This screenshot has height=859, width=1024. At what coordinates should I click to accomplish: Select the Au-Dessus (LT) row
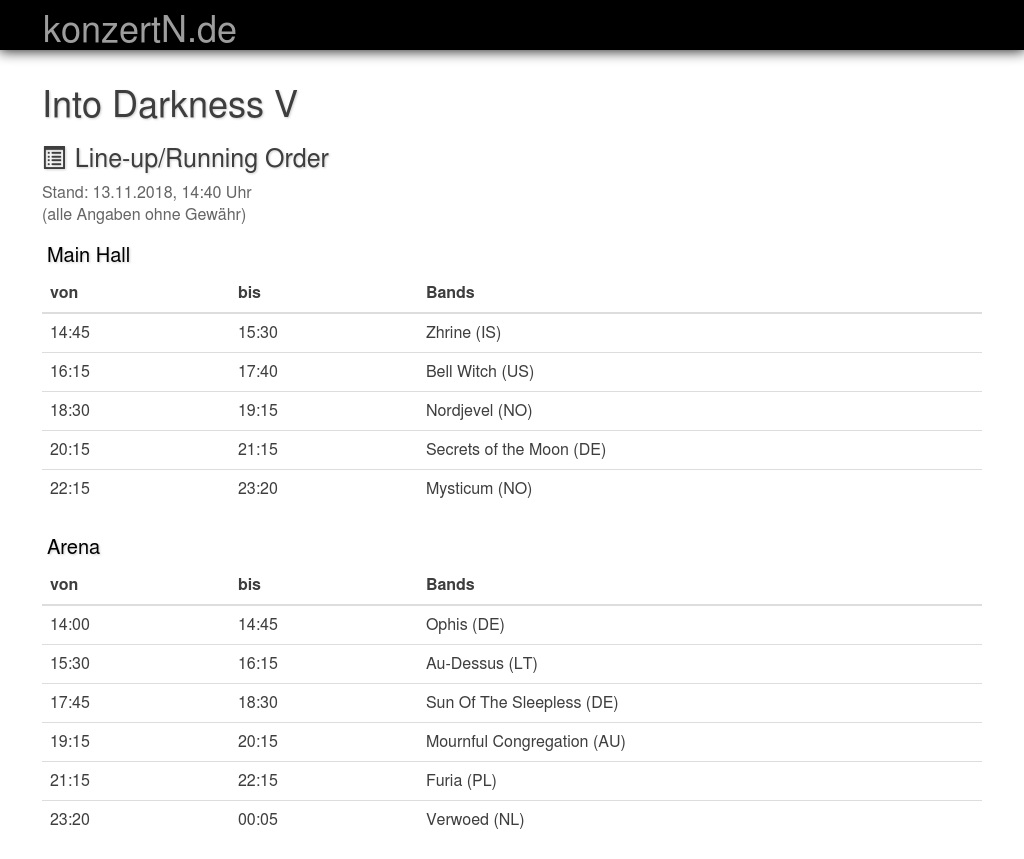tap(481, 664)
